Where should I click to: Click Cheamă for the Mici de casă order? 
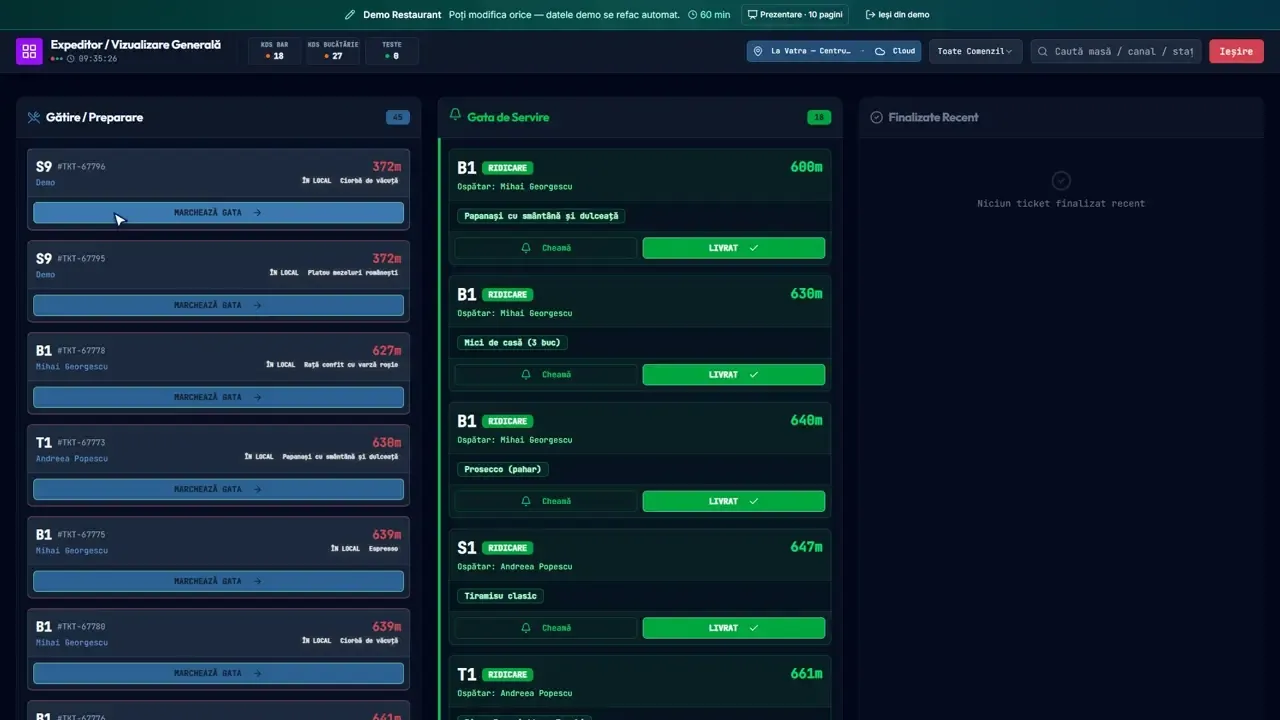pos(545,375)
